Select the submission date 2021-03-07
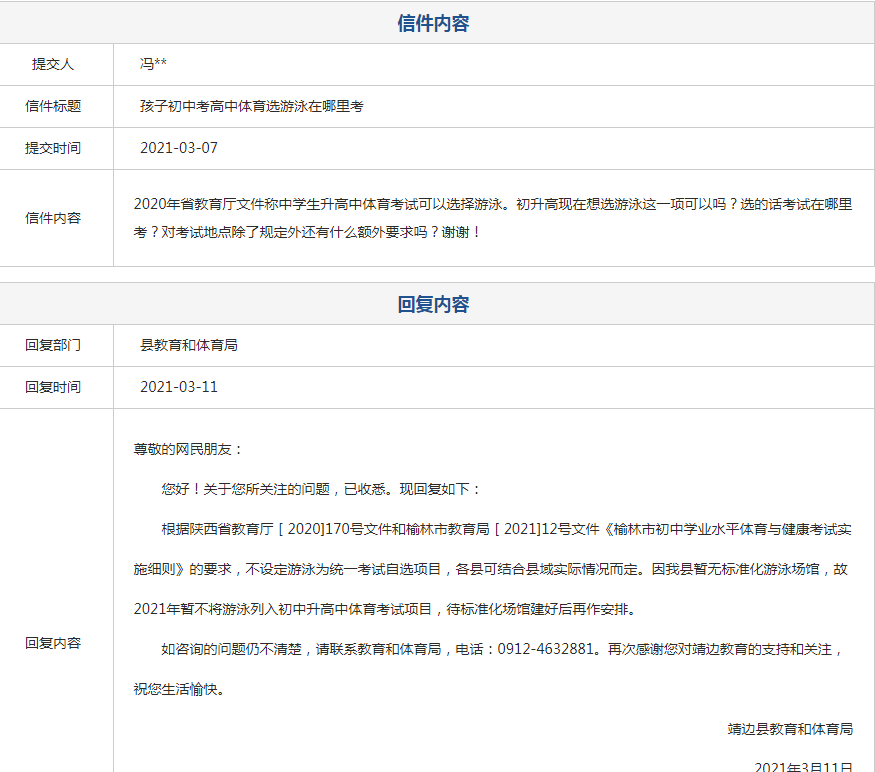Image resolution: width=875 pixels, height=772 pixels. point(179,148)
